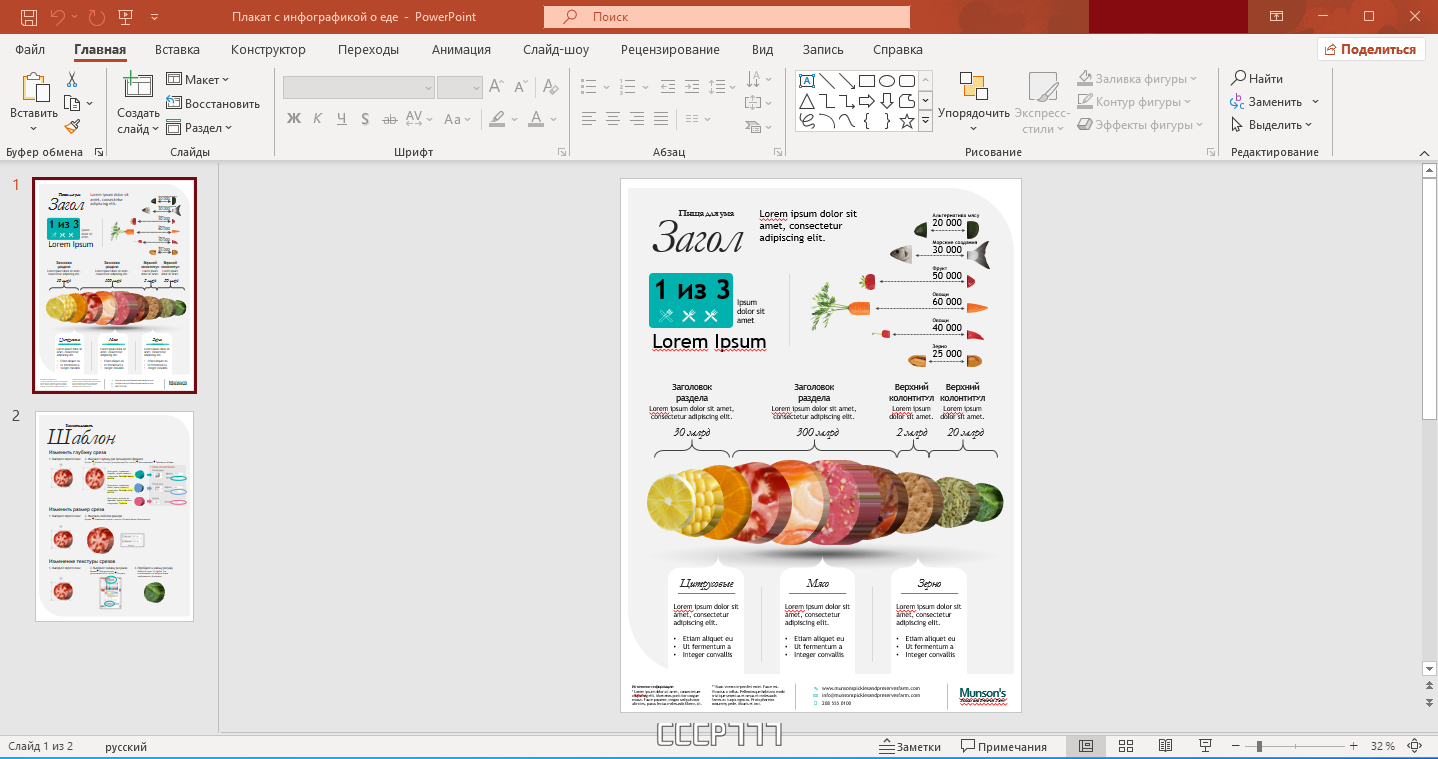Click the Format Painter brush icon
The height and width of the screenshot is (759, 1438).
(x=72, y=126)
